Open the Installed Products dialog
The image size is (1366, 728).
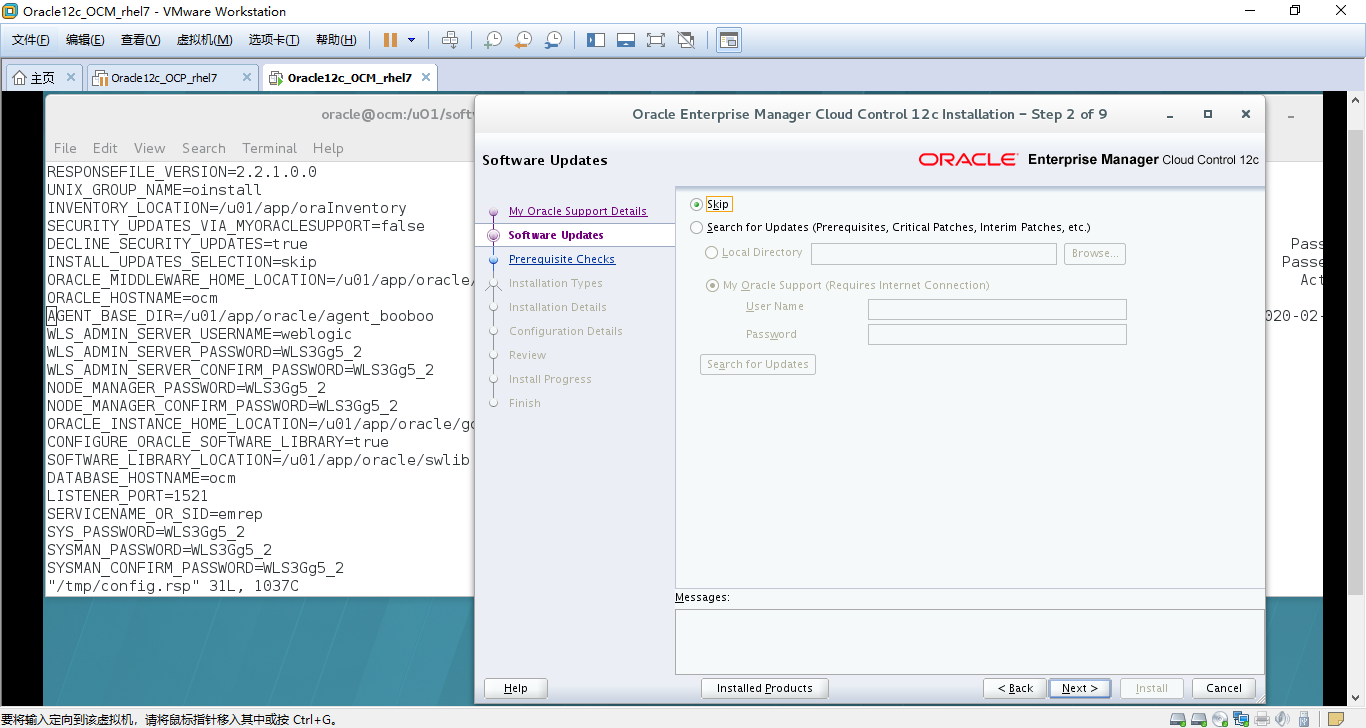click(765, 688)
